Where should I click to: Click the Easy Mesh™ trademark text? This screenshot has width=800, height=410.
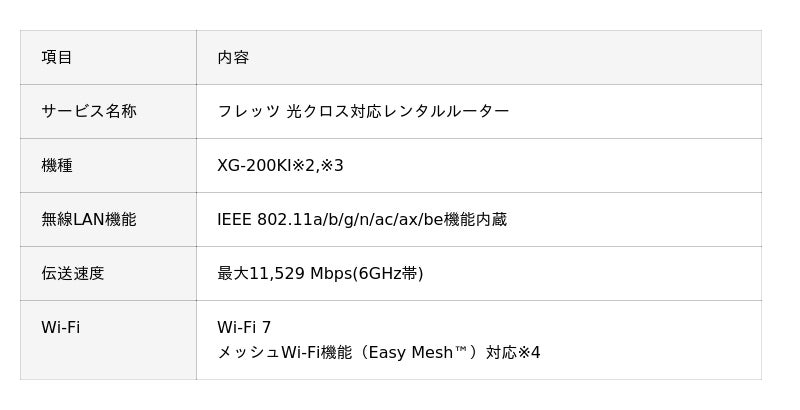(x=418, y=352)
